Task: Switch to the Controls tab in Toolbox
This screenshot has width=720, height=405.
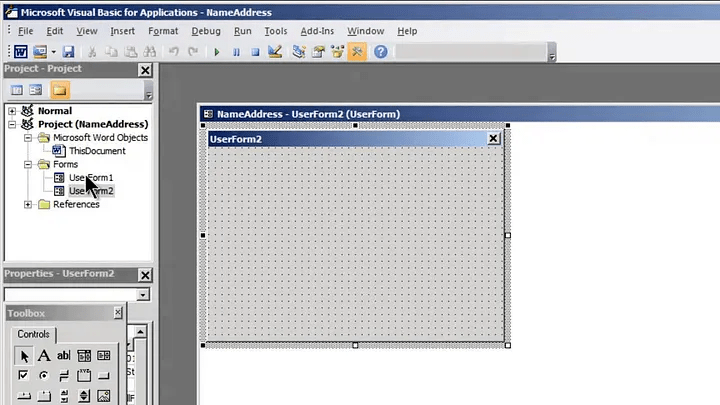Action: (x=34, y=334)
